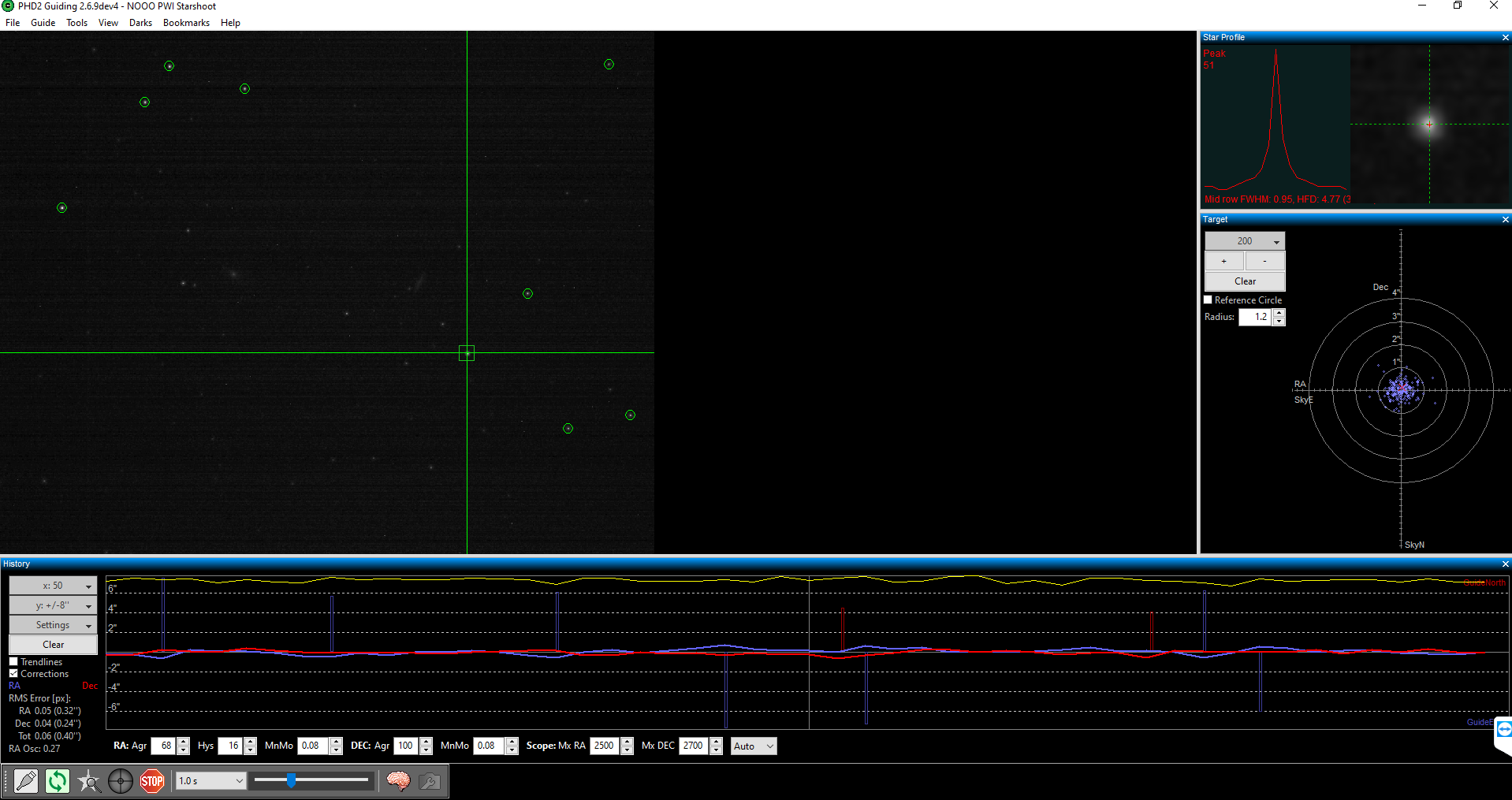The width and height of the screenshot is (1512, 800).
Task: Click the green loop exposures icon
Action: (x=58, y=781)
